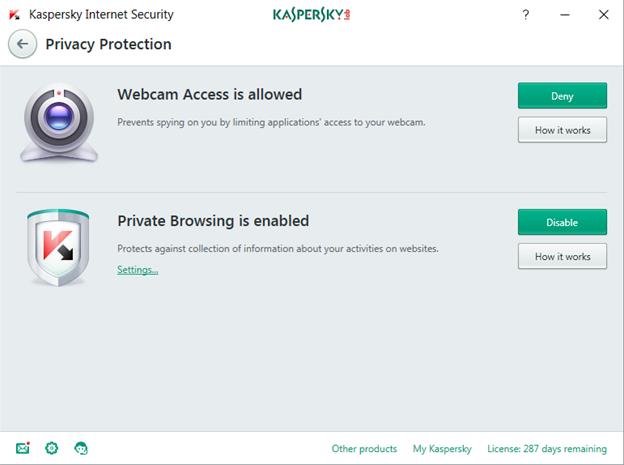Click the Kaspersky logo in title bar

tap(14, 15)
